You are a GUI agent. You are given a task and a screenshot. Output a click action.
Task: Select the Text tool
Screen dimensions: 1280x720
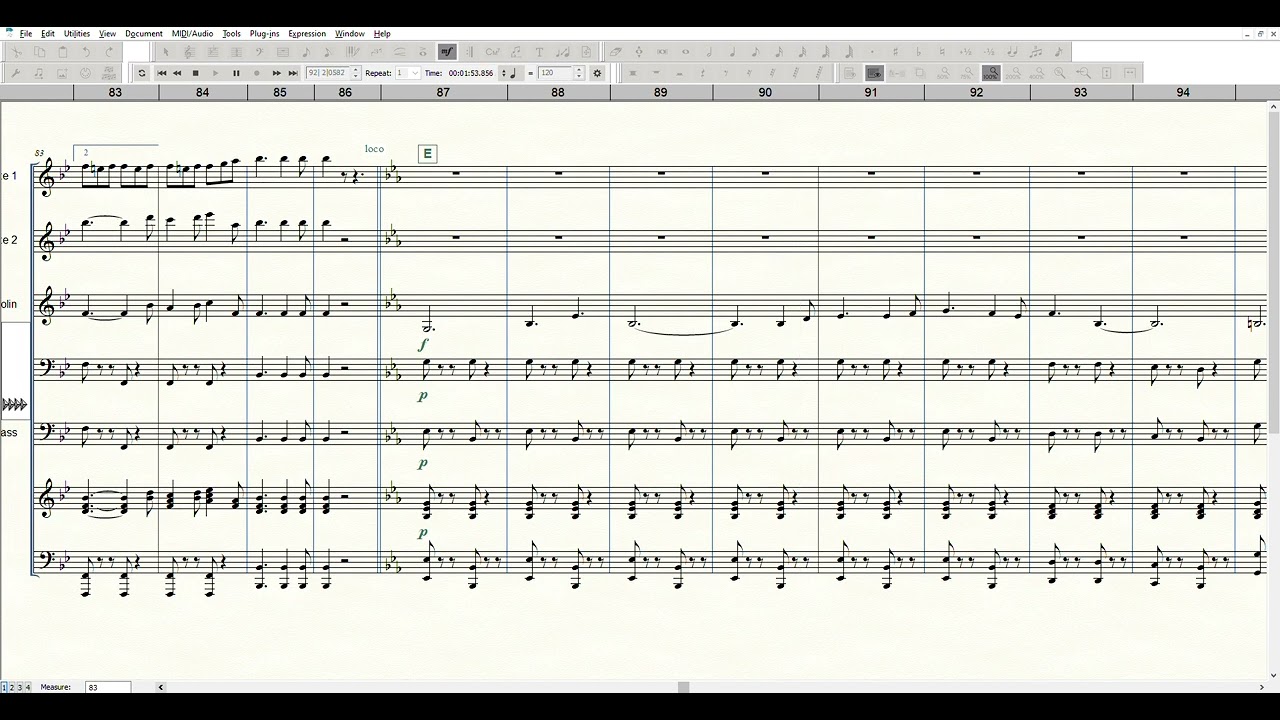point(539,52)
